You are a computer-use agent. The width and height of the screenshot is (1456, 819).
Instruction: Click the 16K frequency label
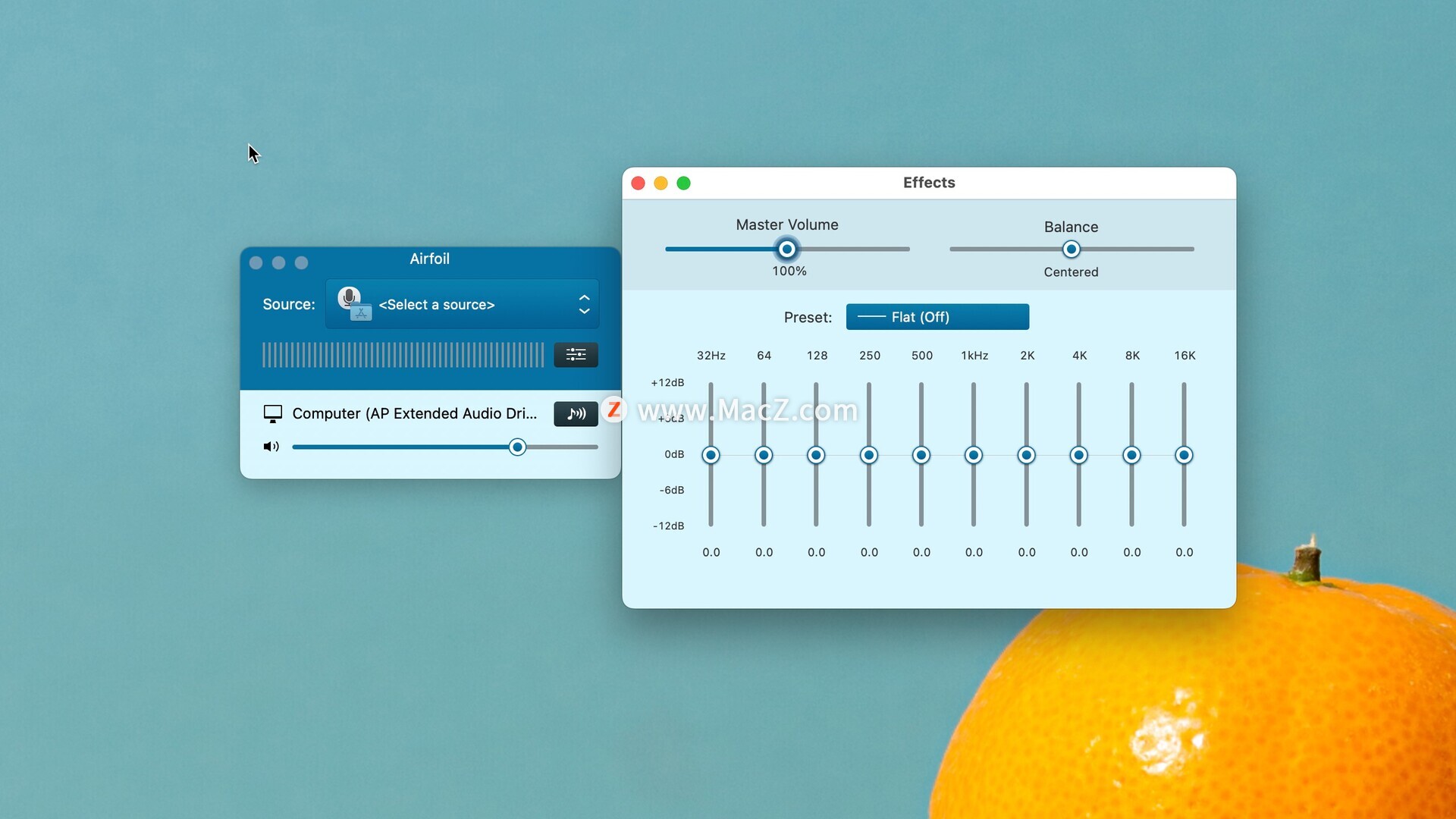click(1185, 356)
